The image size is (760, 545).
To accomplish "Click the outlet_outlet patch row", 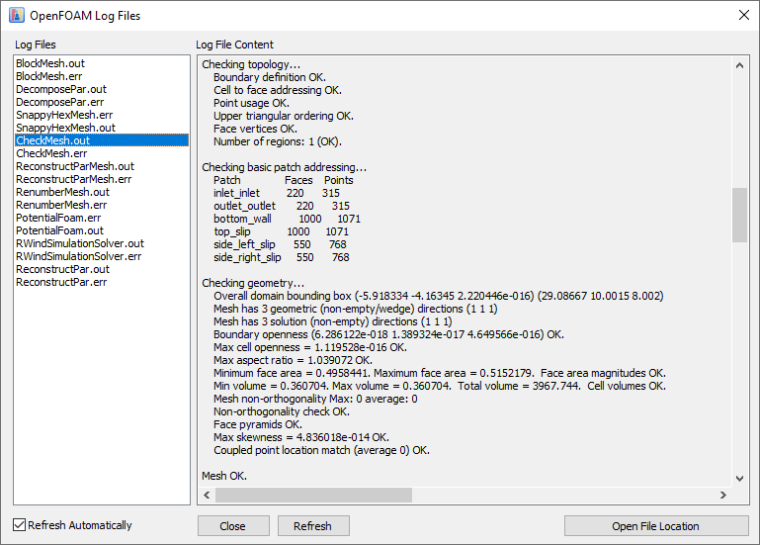I will [281, 206].
